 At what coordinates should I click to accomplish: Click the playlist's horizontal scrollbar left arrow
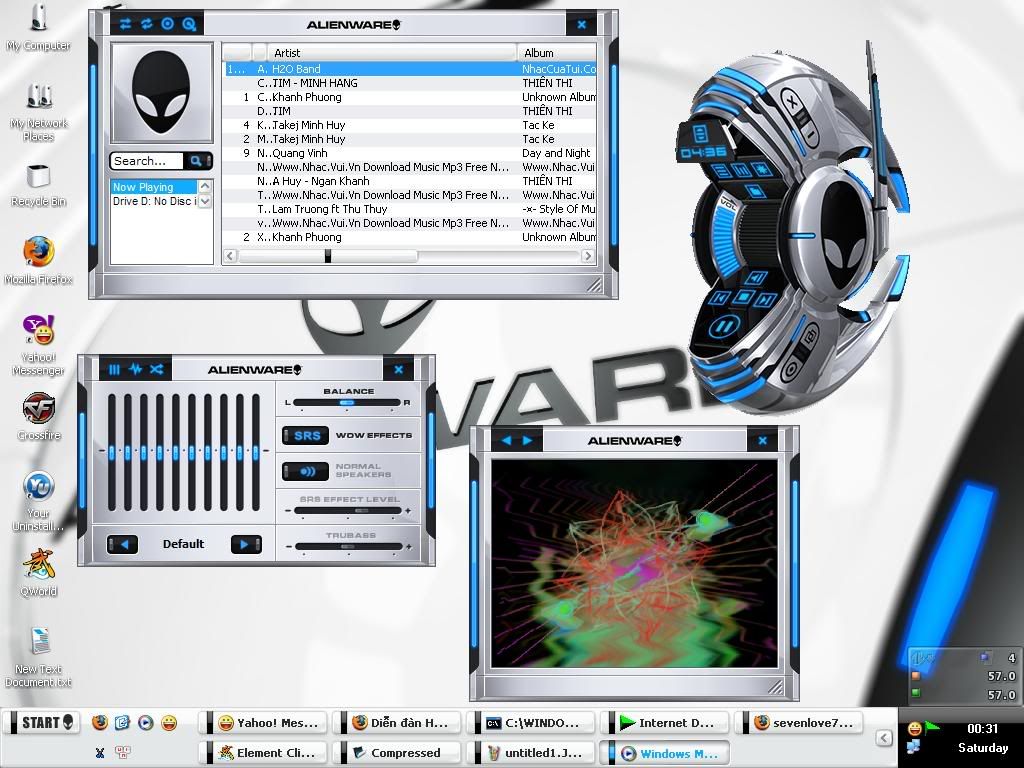pyautogui.click(x=230, y=256)
